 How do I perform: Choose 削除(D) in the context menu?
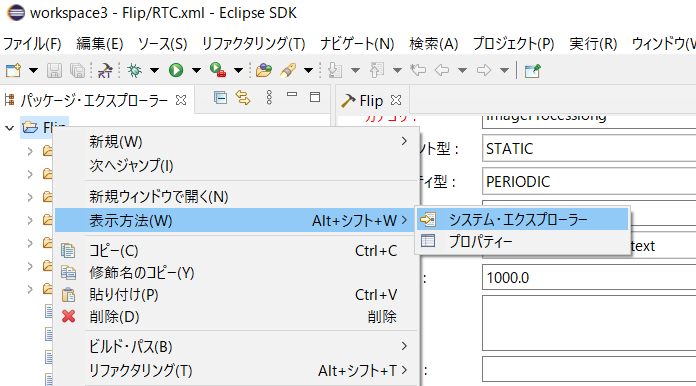pos(236,316)
